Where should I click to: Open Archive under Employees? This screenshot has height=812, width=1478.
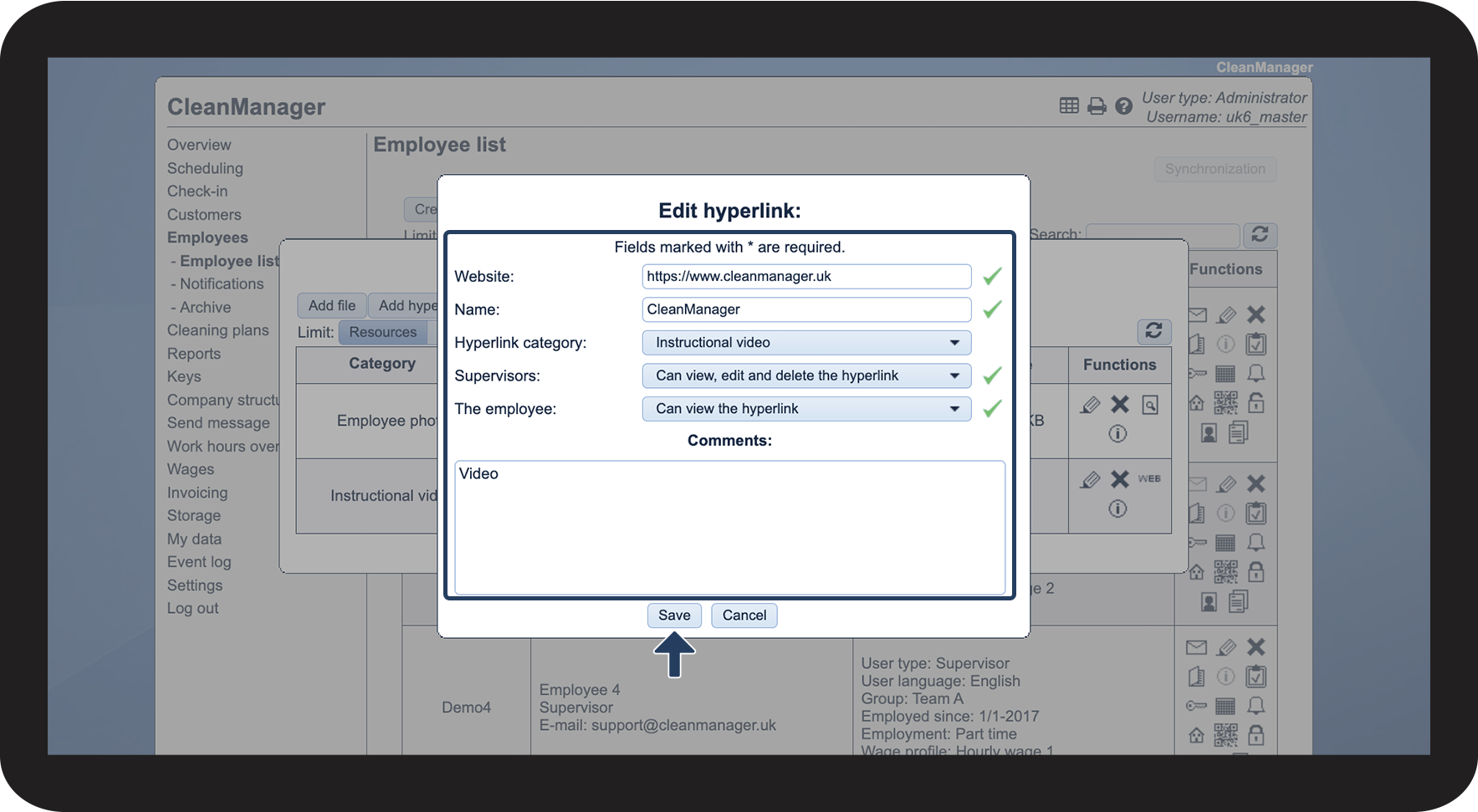[205, 308]
